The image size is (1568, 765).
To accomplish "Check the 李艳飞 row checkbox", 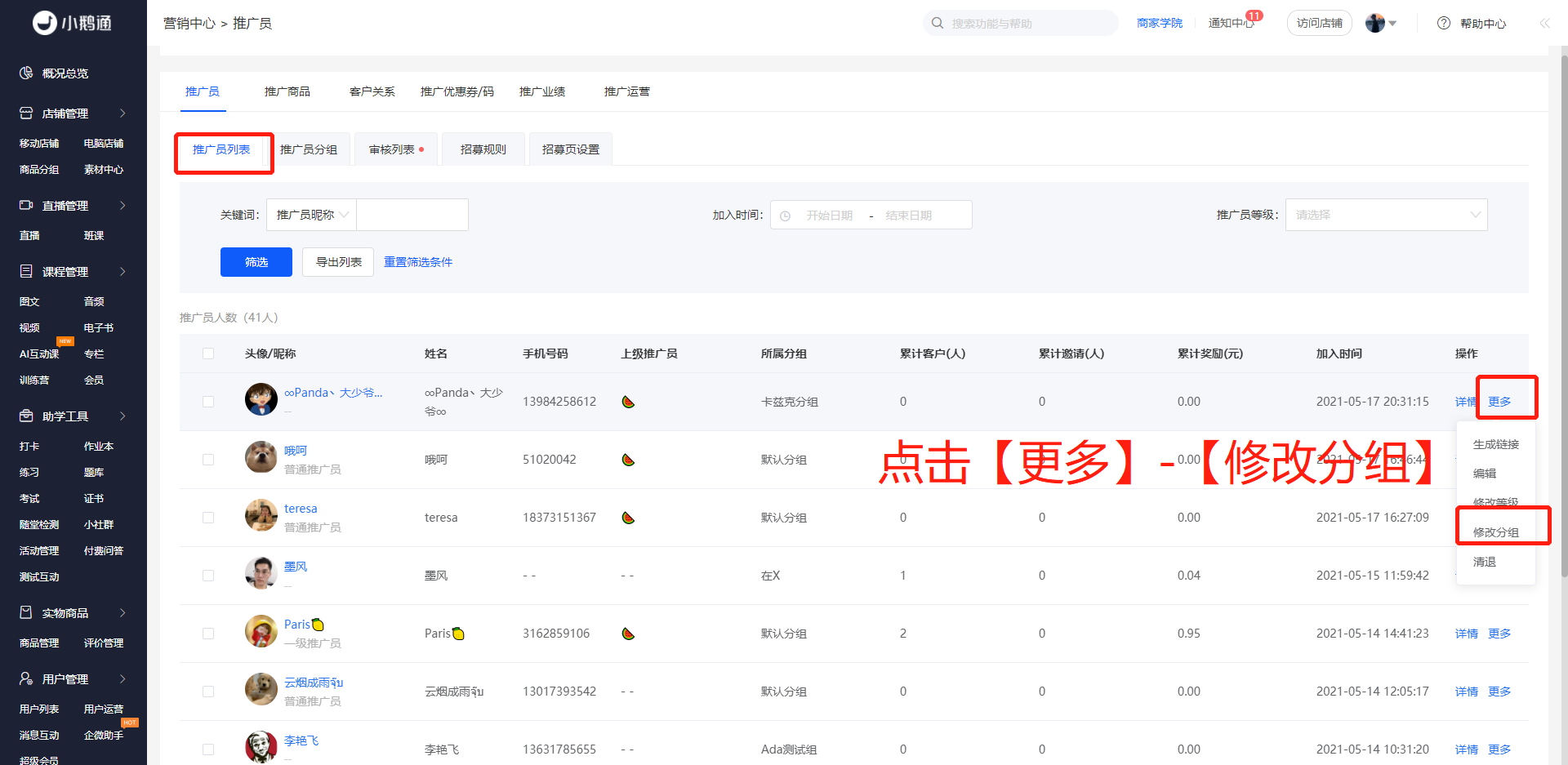I will click(x=208, y=749).
